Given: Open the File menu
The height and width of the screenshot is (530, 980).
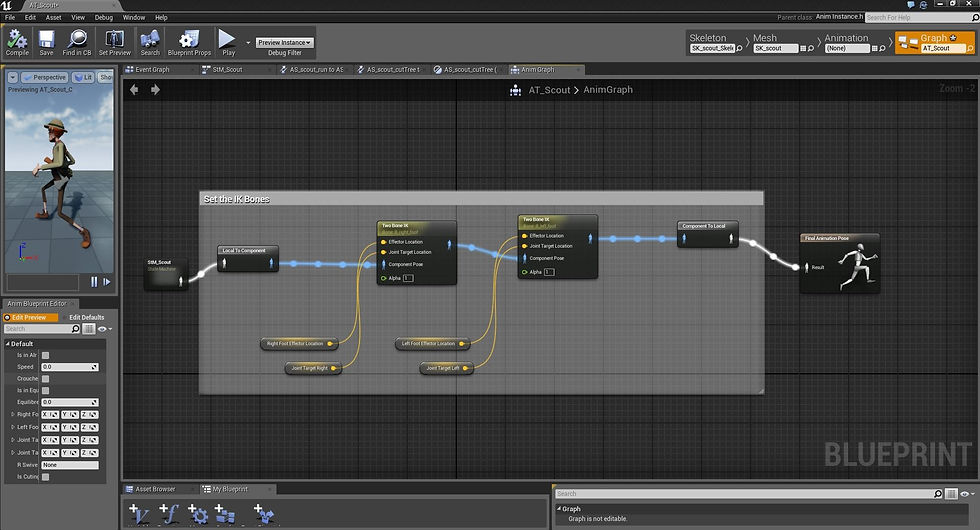Looking at the screenshot, I should point(10,18).
